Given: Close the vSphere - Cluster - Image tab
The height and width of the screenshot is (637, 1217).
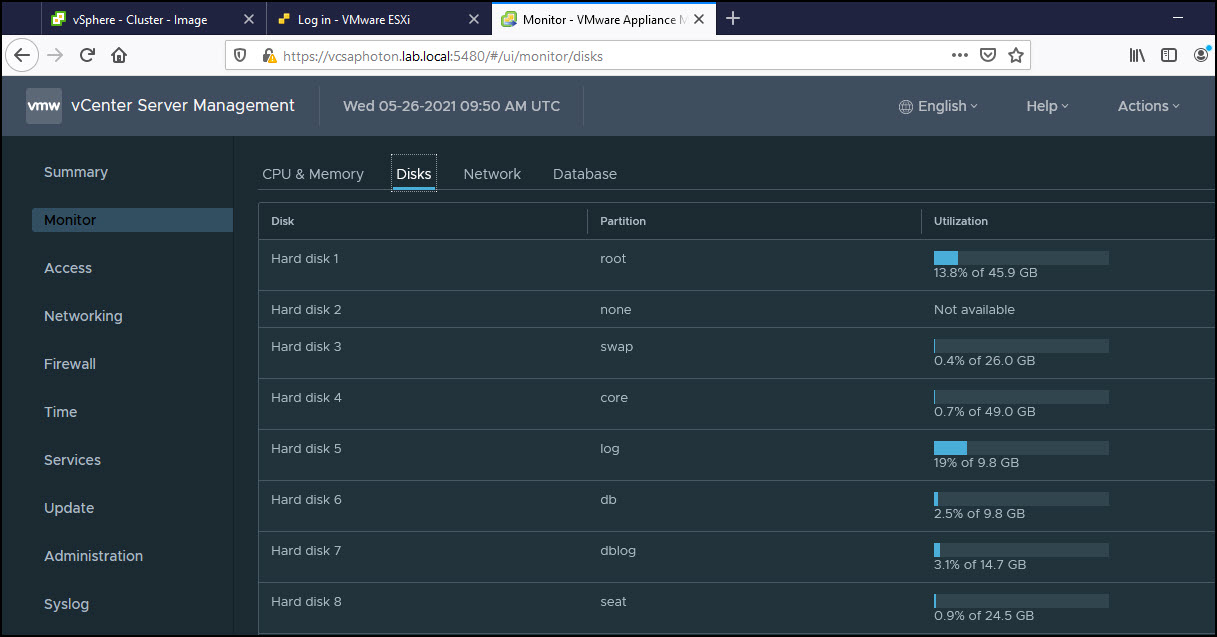Looking at the screenshot, I should point(249,19).
